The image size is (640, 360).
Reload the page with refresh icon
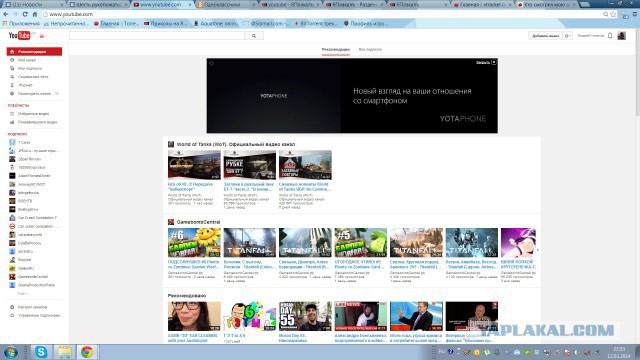[25, 14]
